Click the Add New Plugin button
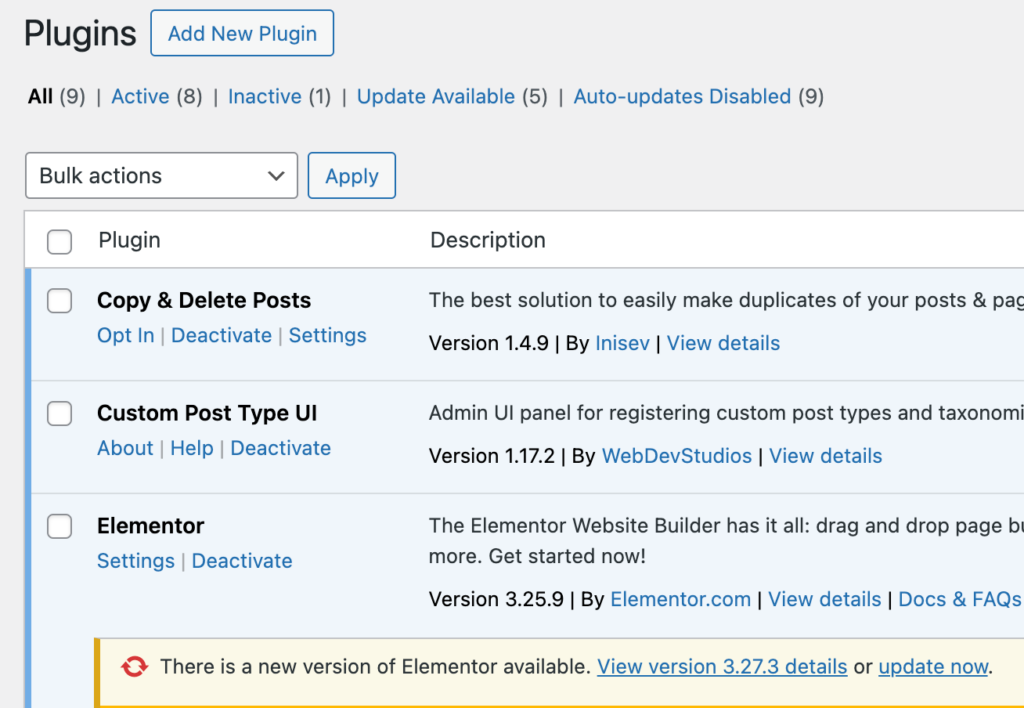The width and height of the screenshot is (1024, 708). pyautogui.click(x=242, y=33)
